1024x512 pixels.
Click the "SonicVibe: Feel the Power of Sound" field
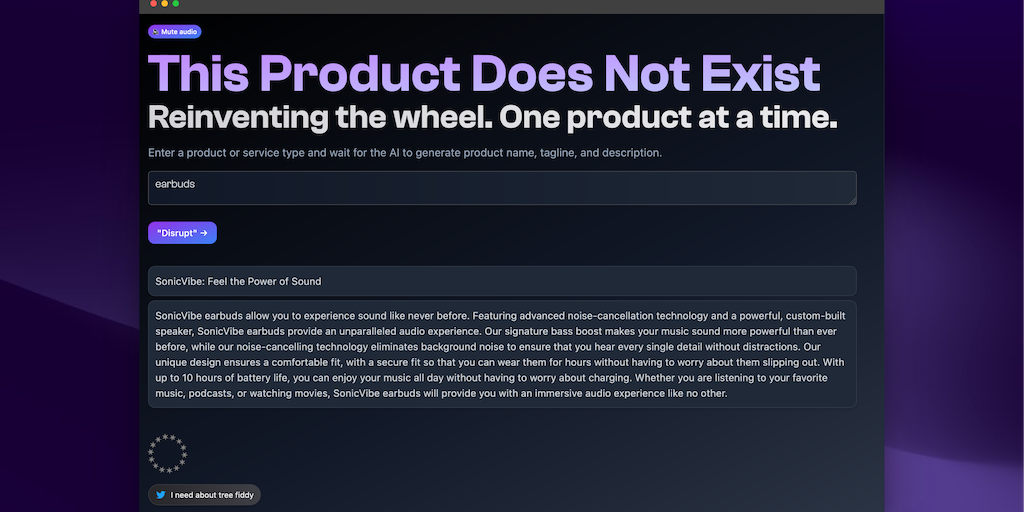[x=502, y=281]
